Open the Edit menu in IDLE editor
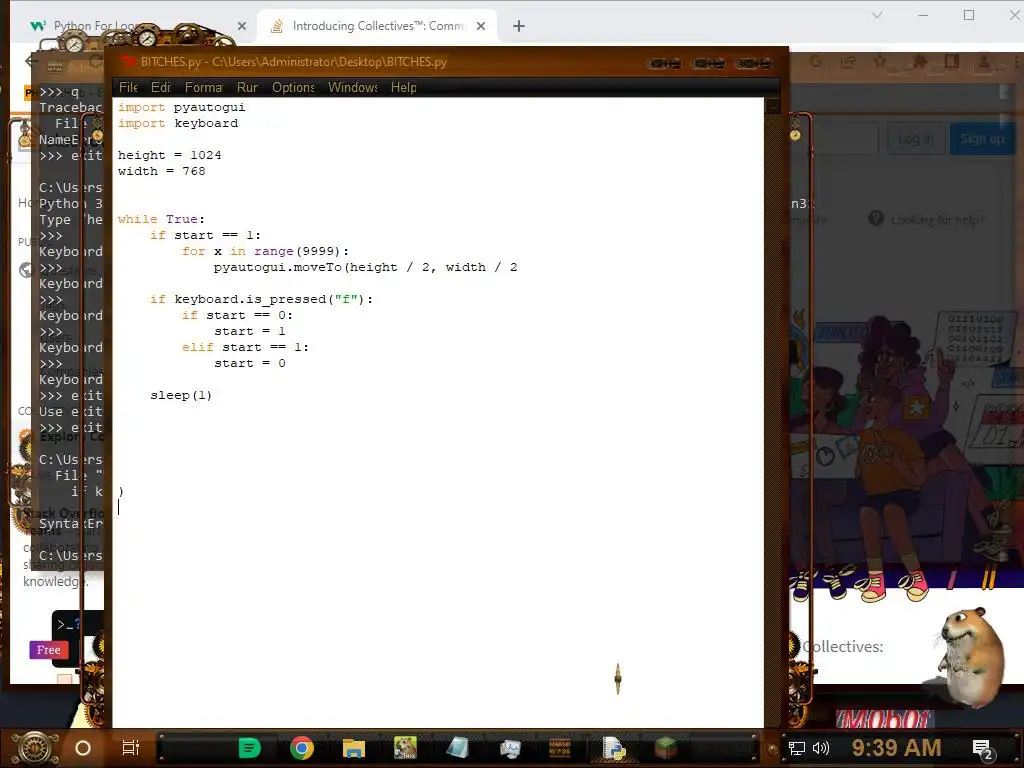Viewport: 1024px width, 768px height. tap(161, 88)
